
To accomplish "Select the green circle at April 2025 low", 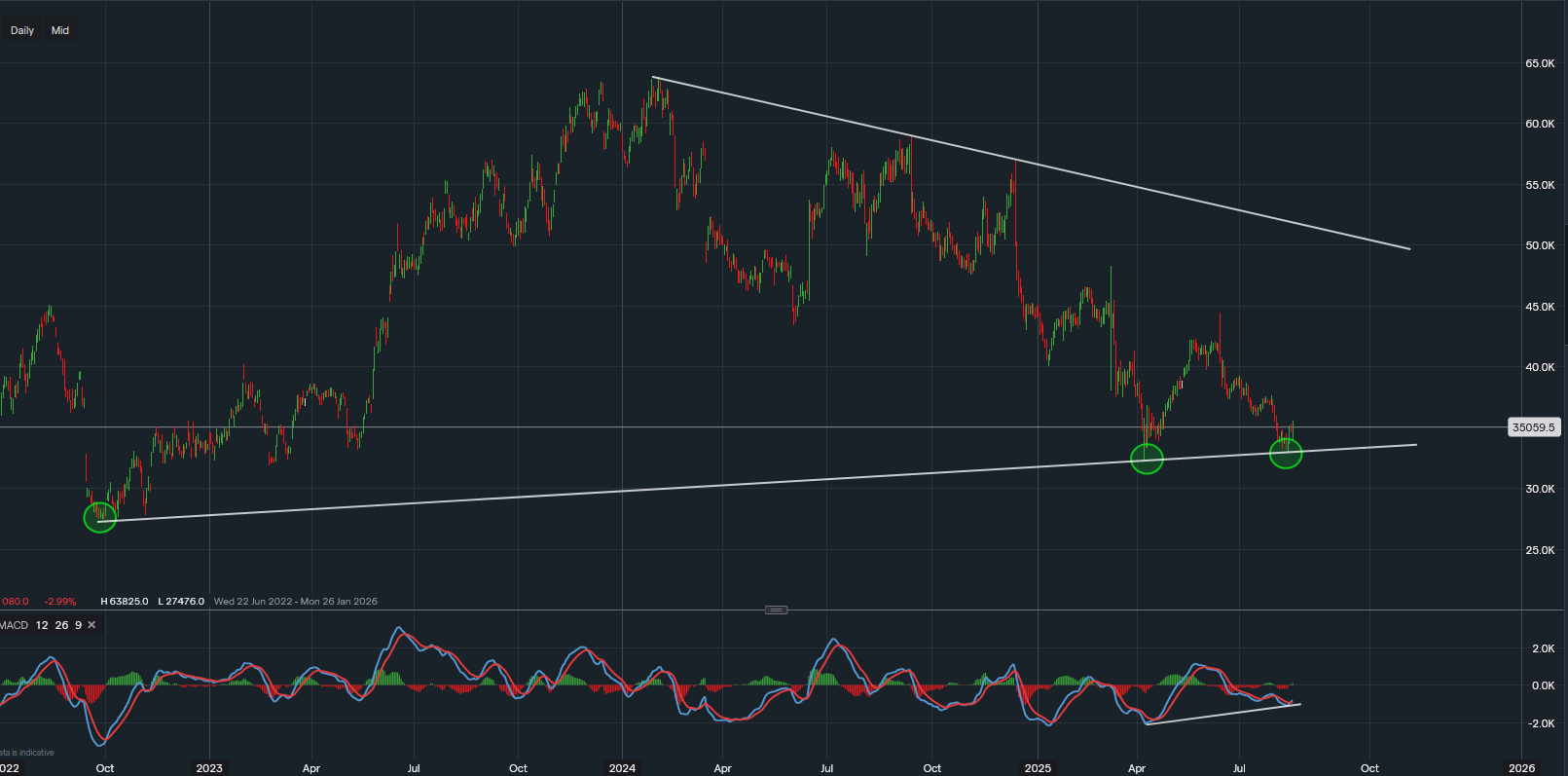I will pos(1147,458).
